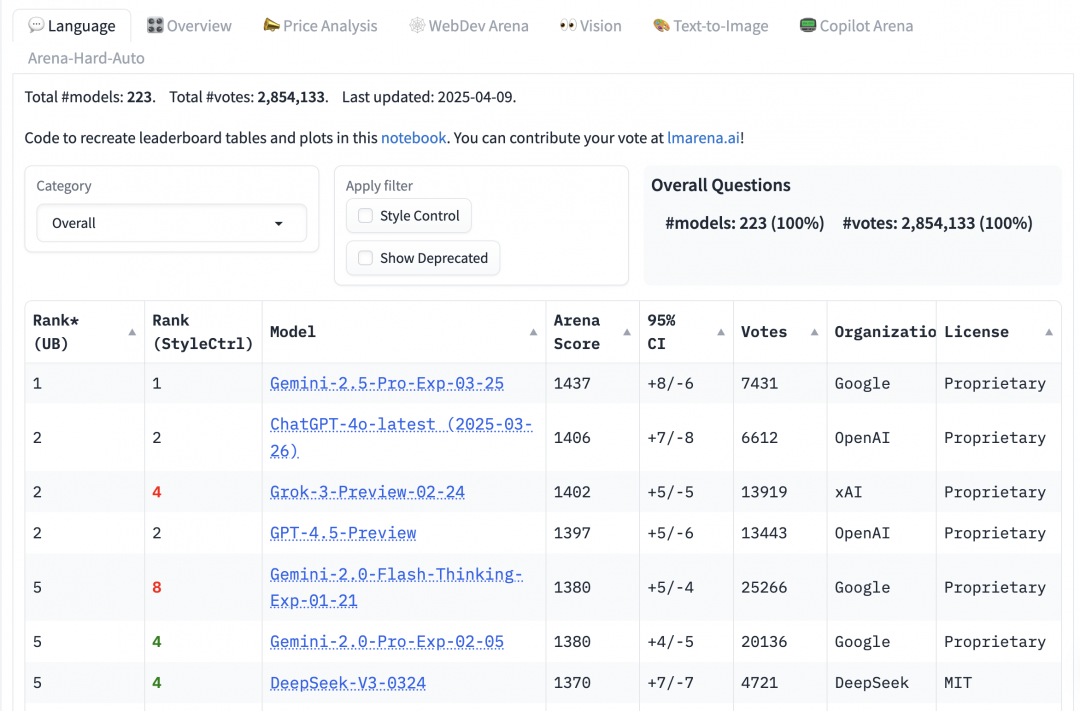The image size is (1080, 711).
Task: Select the Text-to-Image tab
Action: click(711, 26)
